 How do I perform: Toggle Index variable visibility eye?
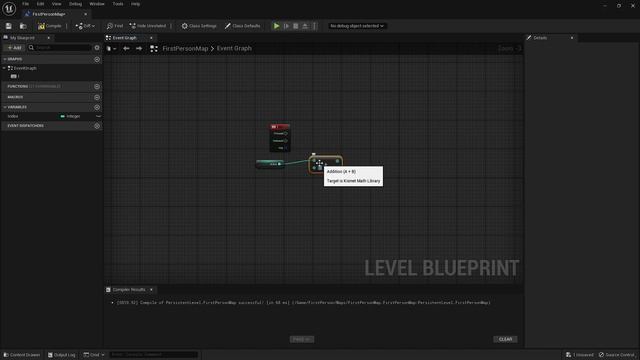click(98, 117)
